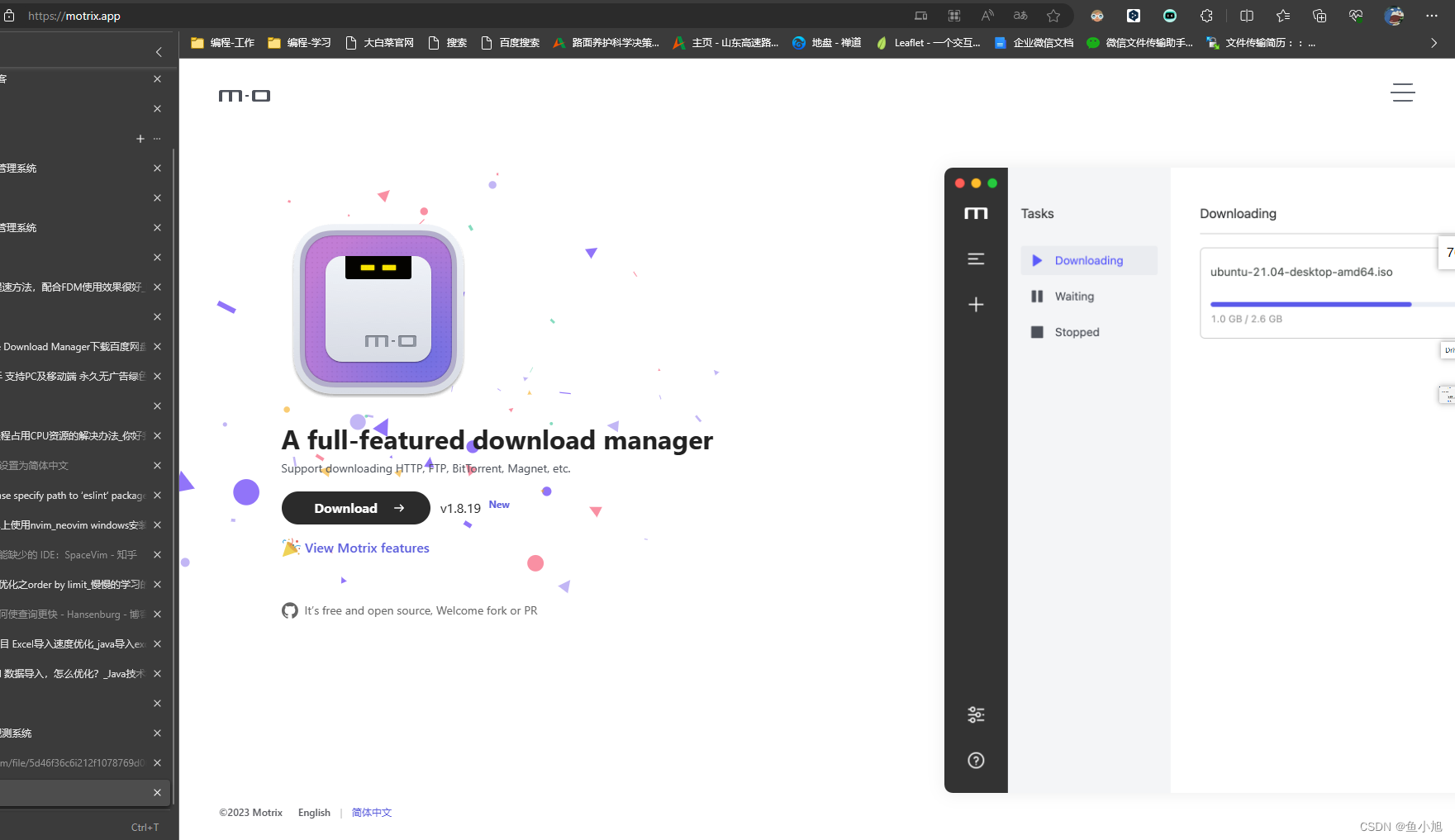
Task: Click the help question icon in Motrix sidebar
Action: point(976,761)
